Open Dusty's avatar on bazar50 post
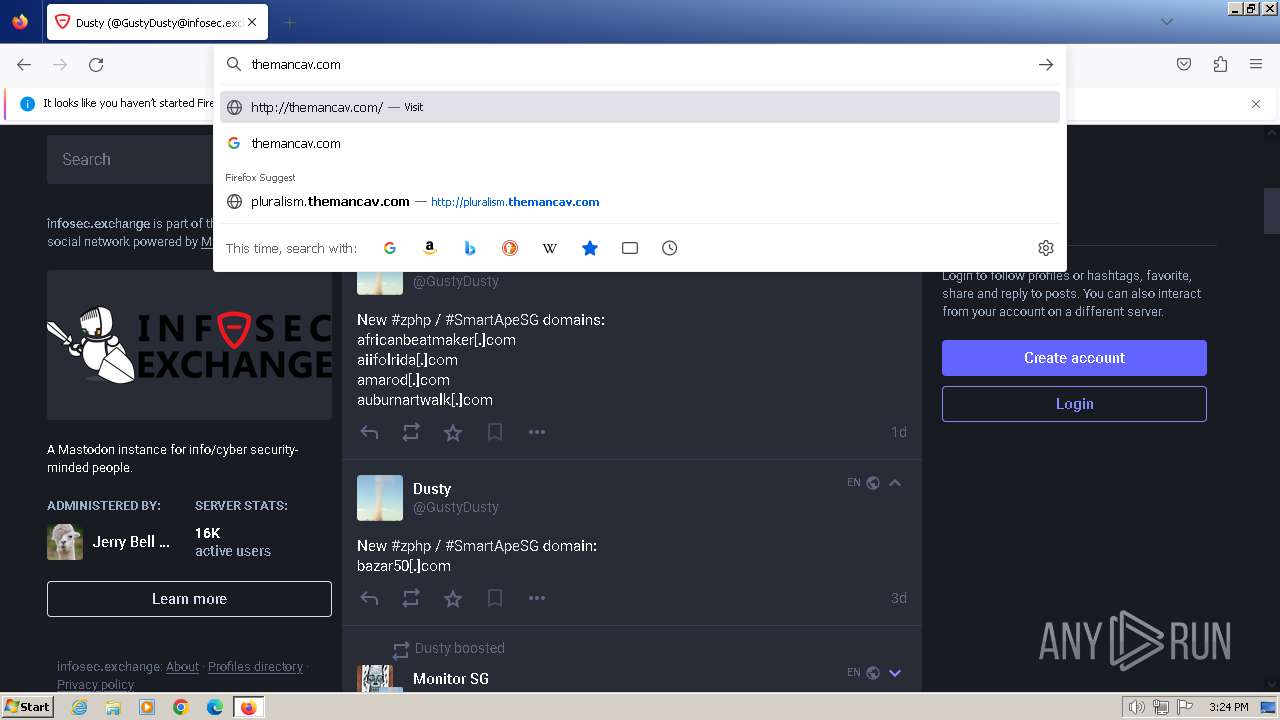Viewport: 1280px width, 720px height. [x=380, y=498]
